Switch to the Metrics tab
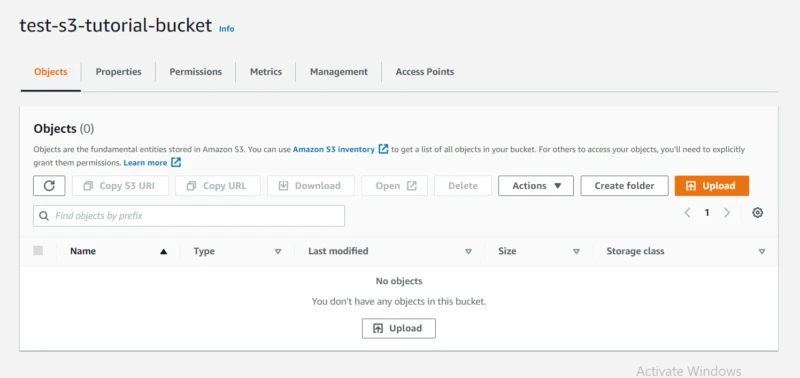The width and height of the screenshot is (800, 378). 266,72
